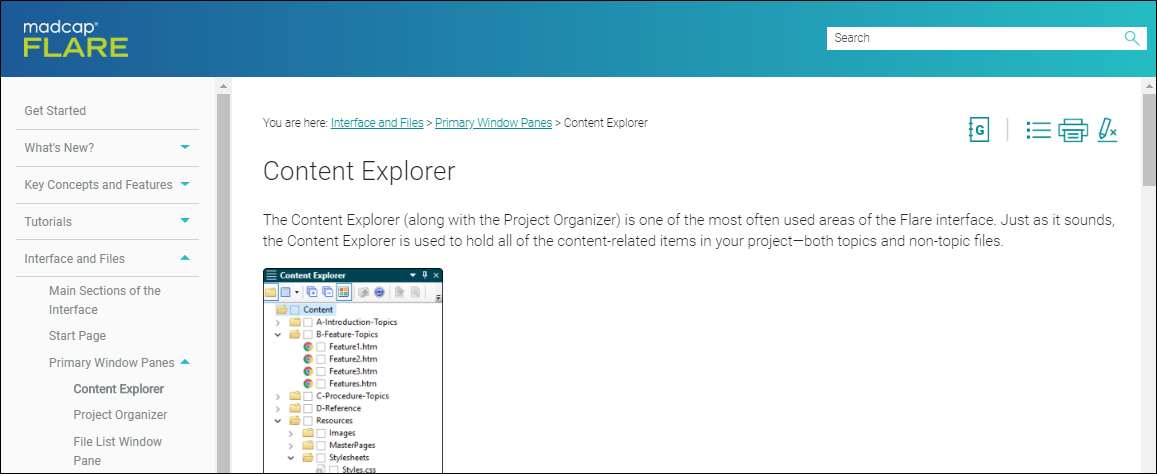Click the Chrome icon beside Feature2.htm
This screenshot has width=1157, height=474.
[308, 359]
